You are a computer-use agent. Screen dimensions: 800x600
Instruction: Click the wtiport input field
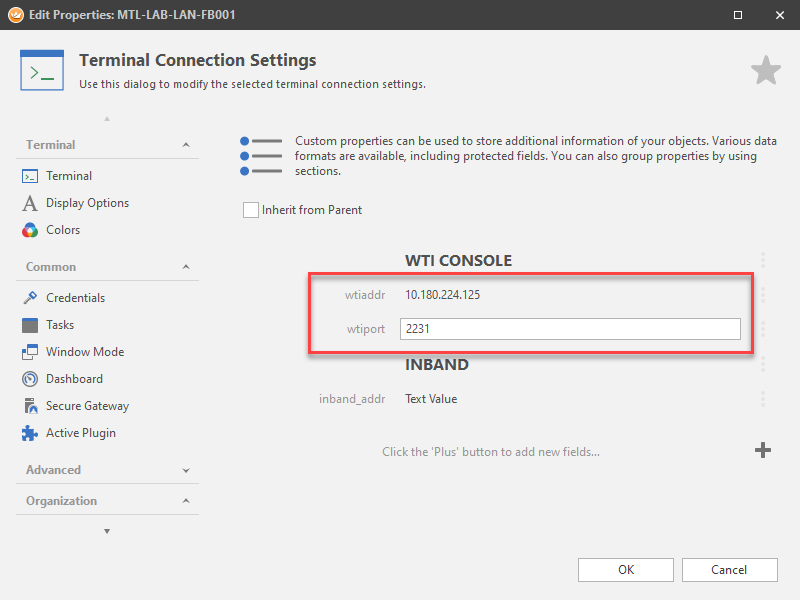[570, 329]
